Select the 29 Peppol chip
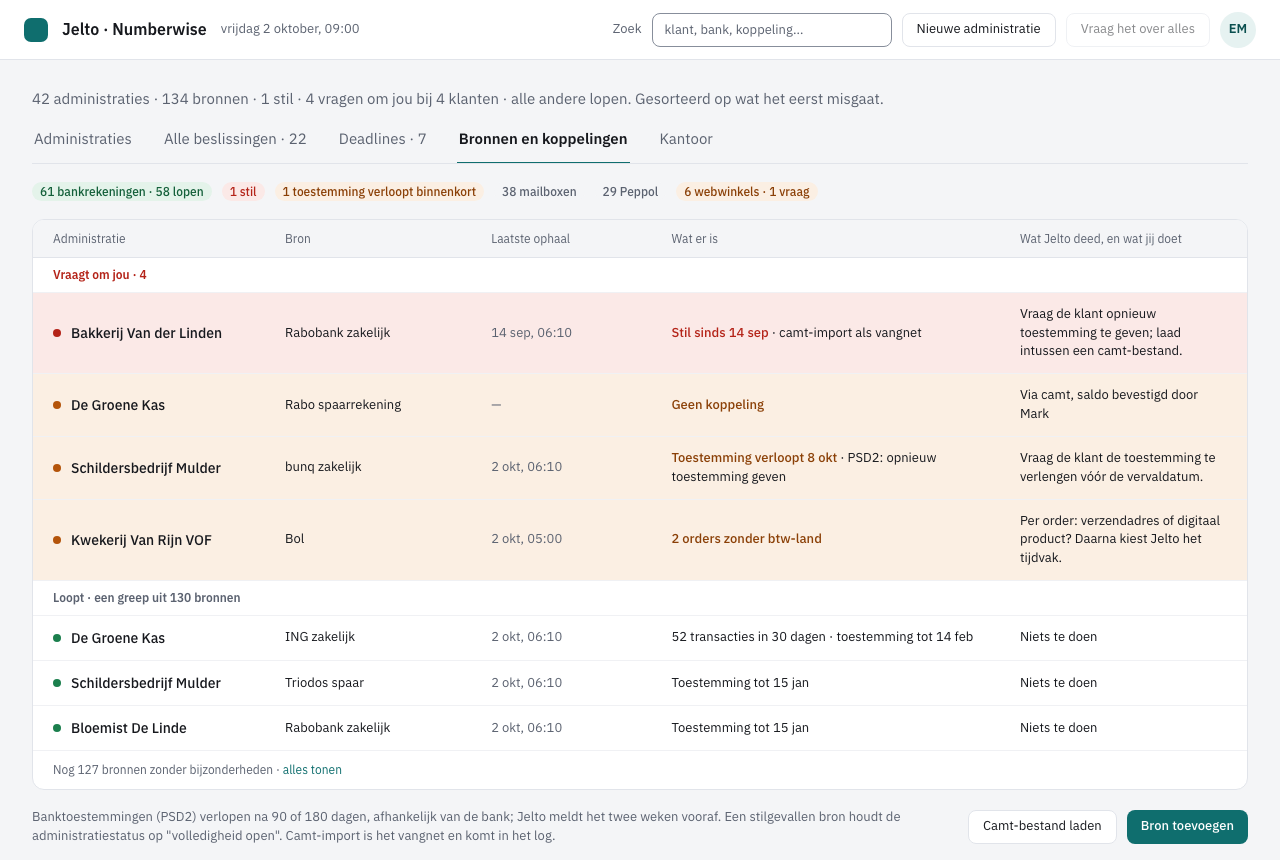This screenshot has width=1280, height=860. coord(630,192)
